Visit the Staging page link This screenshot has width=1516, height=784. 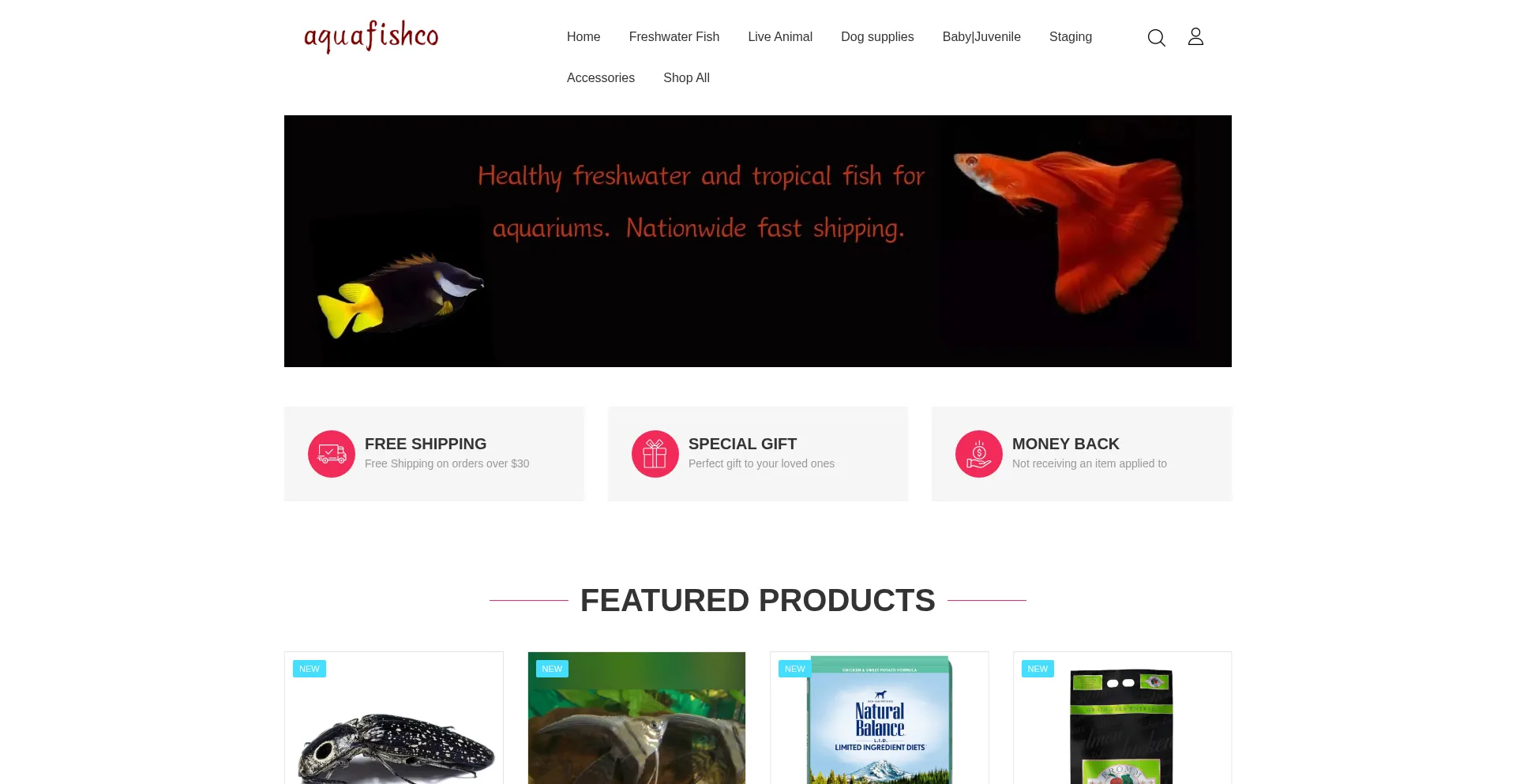(1071, 36)
